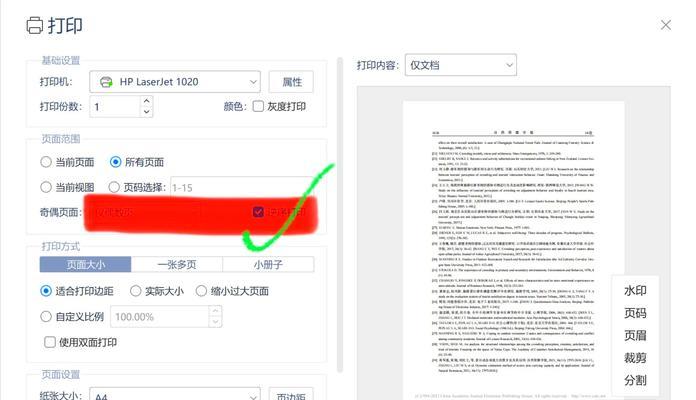The image size is (696, 400).
Task: Click the 属性 printer properties button
Action: [291, 82]
